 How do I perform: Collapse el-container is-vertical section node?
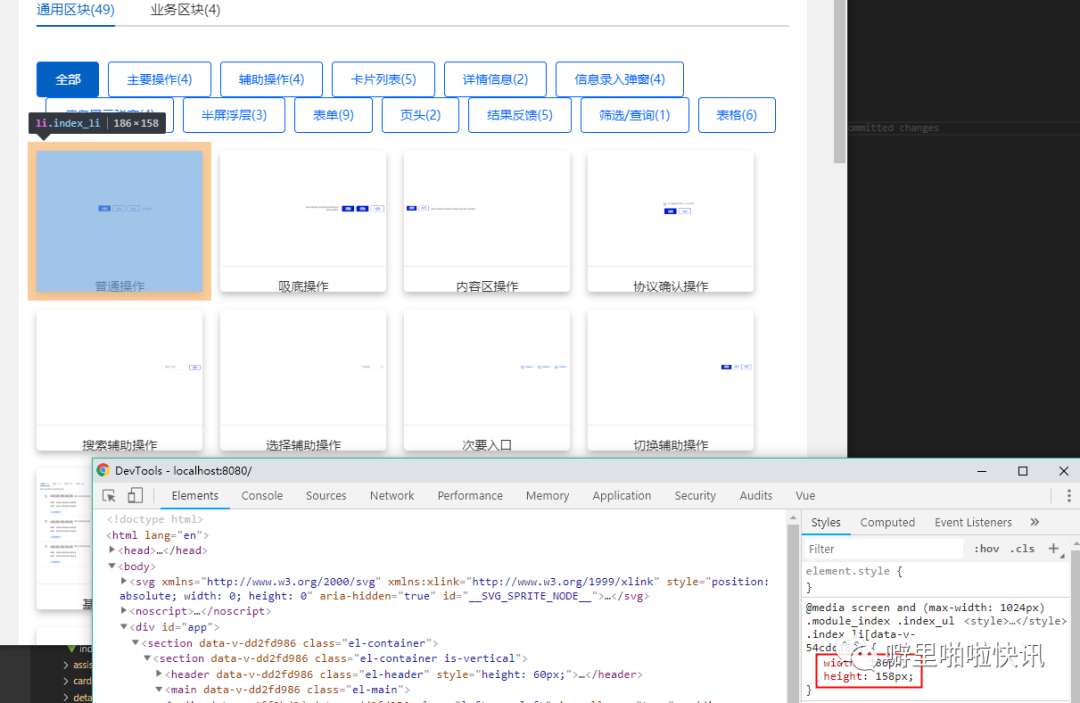[x=147, y=658]
